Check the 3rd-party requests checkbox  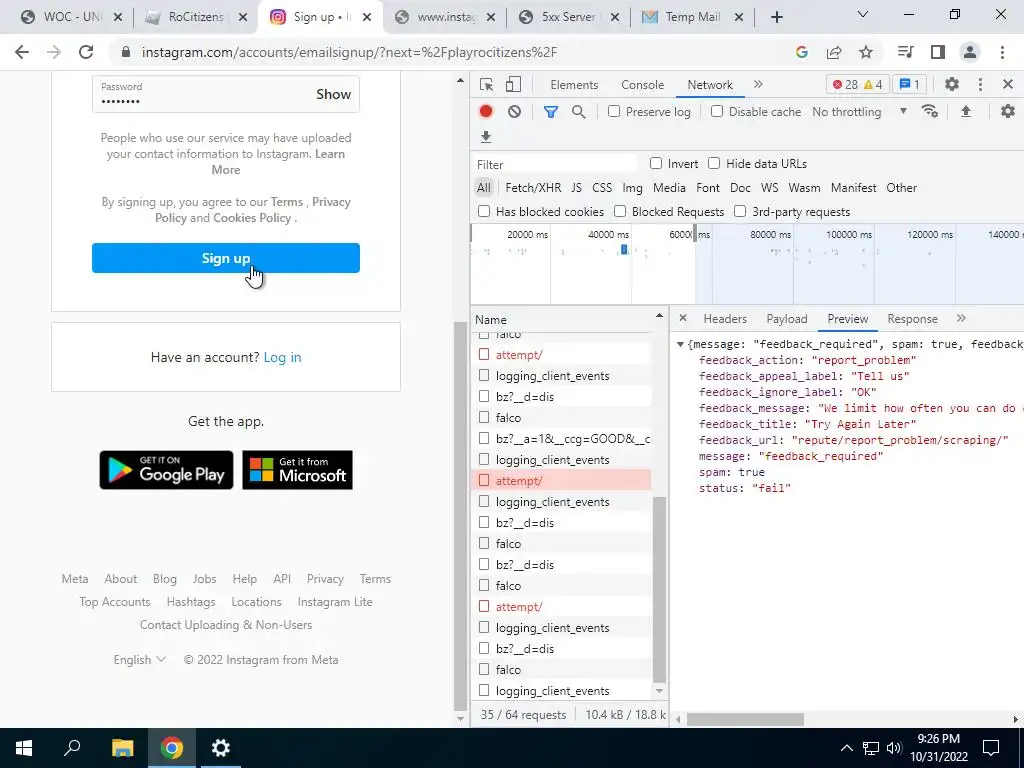point(740,211)
